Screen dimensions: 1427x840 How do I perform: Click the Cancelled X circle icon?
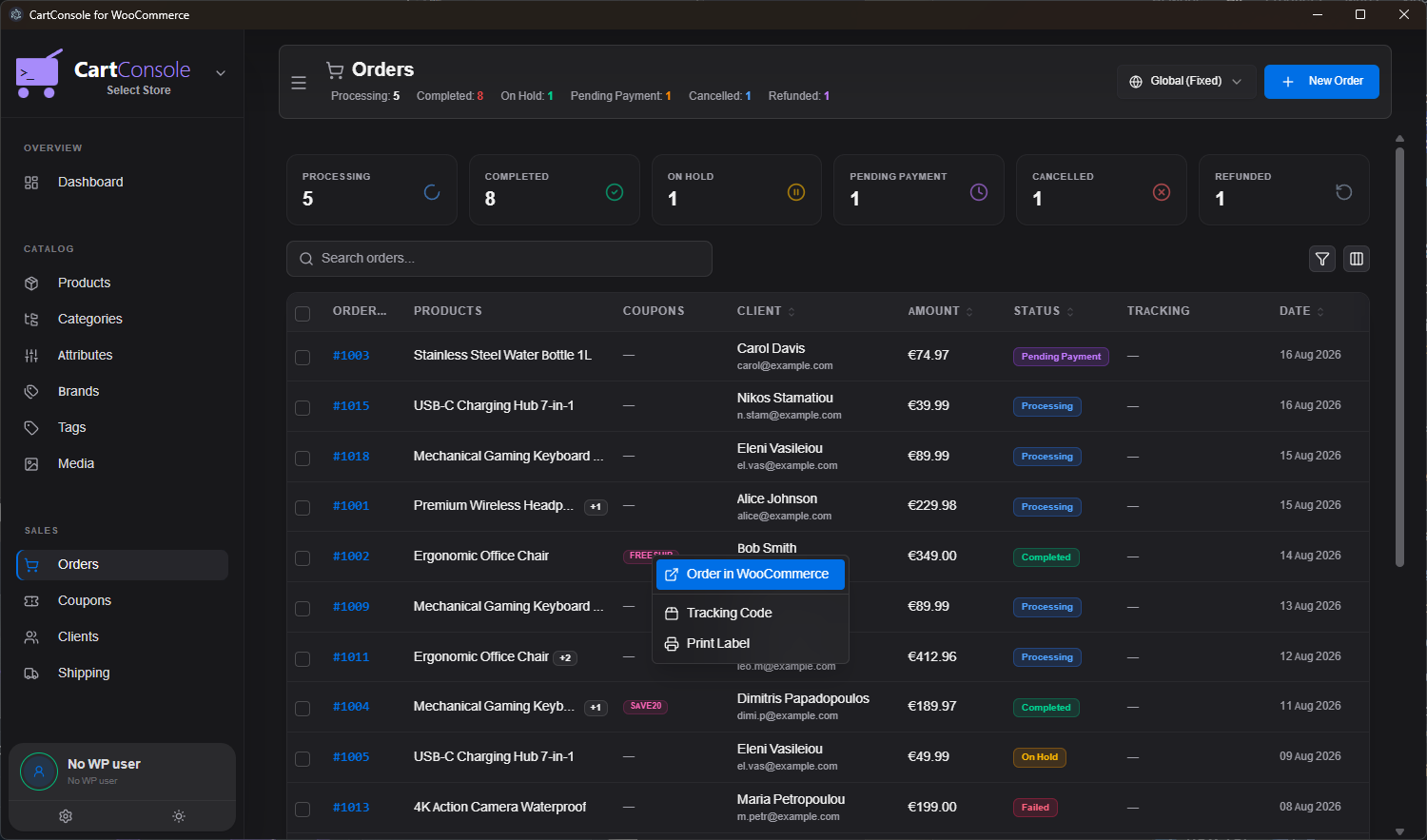(1162, 192)
